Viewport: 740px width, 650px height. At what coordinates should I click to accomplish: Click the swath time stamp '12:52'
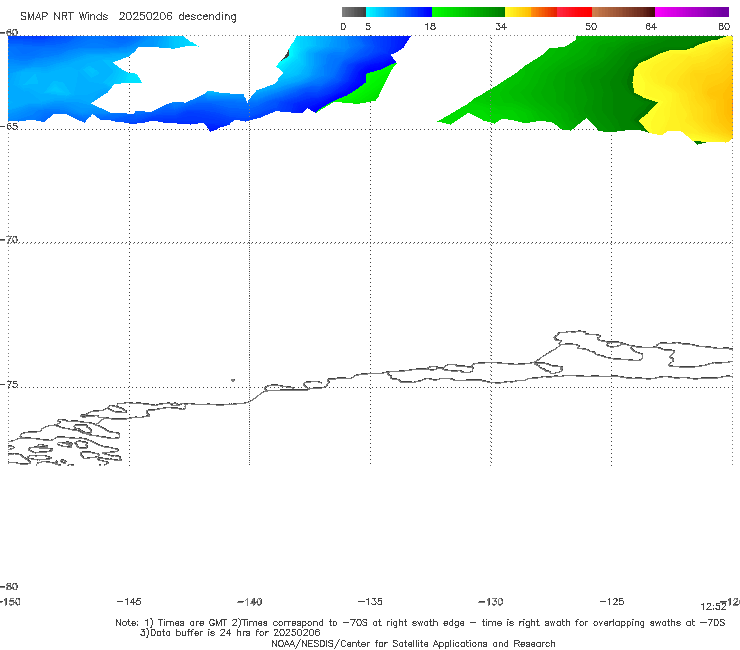click(713, 607)
